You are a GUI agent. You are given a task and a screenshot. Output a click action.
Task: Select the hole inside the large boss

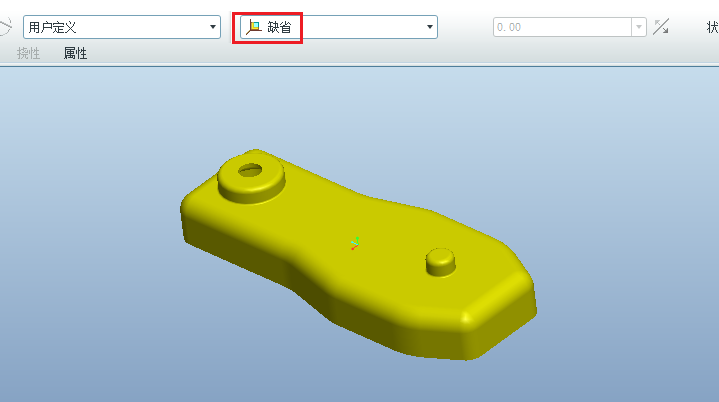[x=250, y=169]
